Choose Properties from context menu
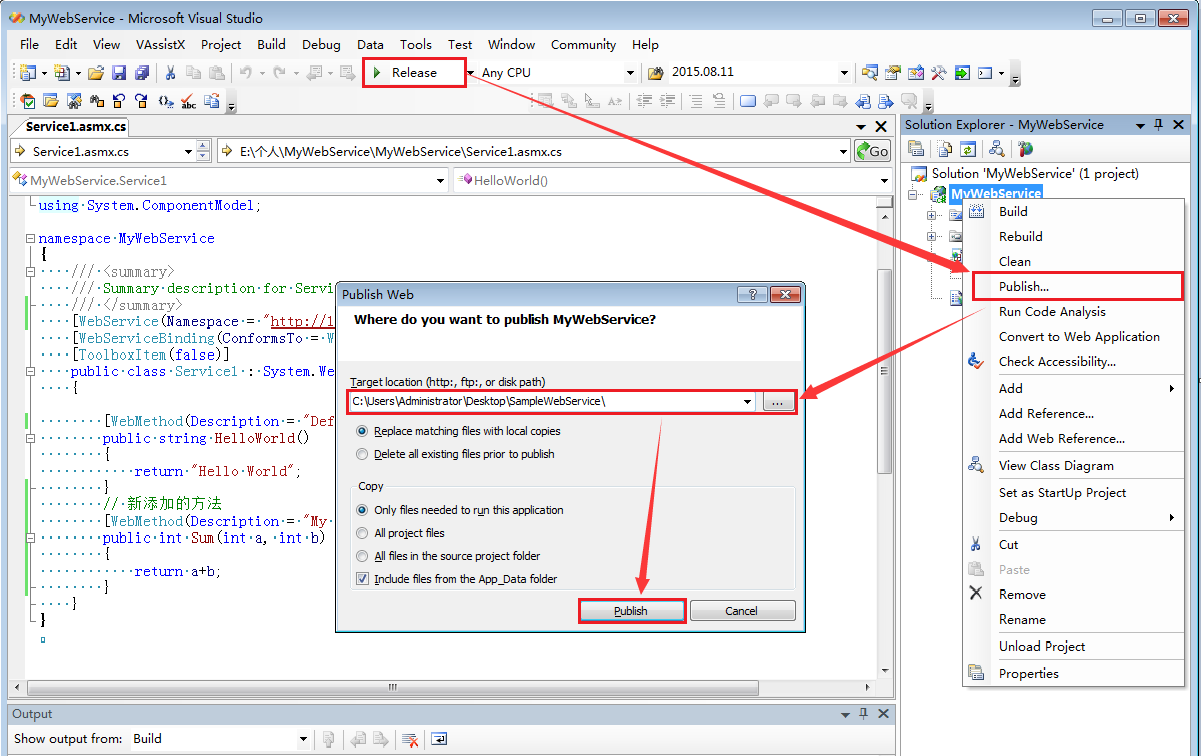 pyautogui.click(x=1074, y=673)
